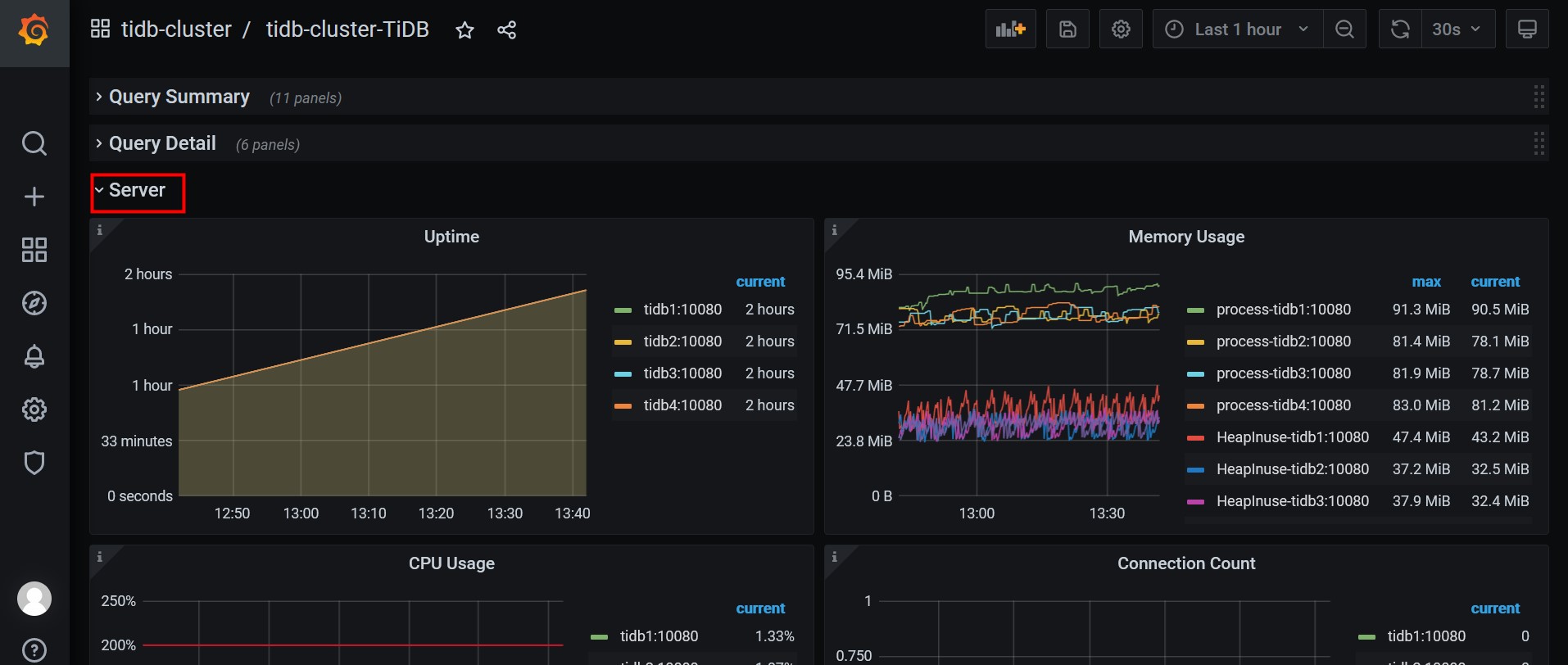The height and width of the screenshot is (665, 1568).
Task: Open the Uptime panel title menu
Action: [x=451, y=237]
